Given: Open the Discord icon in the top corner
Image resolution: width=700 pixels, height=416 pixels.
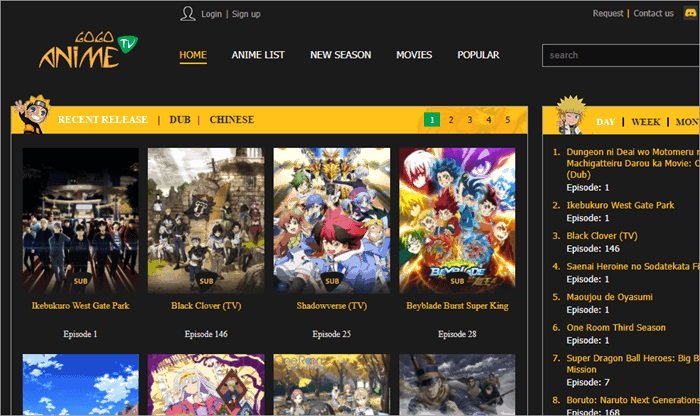Looking at the screenshot, I should coord(691,13).
